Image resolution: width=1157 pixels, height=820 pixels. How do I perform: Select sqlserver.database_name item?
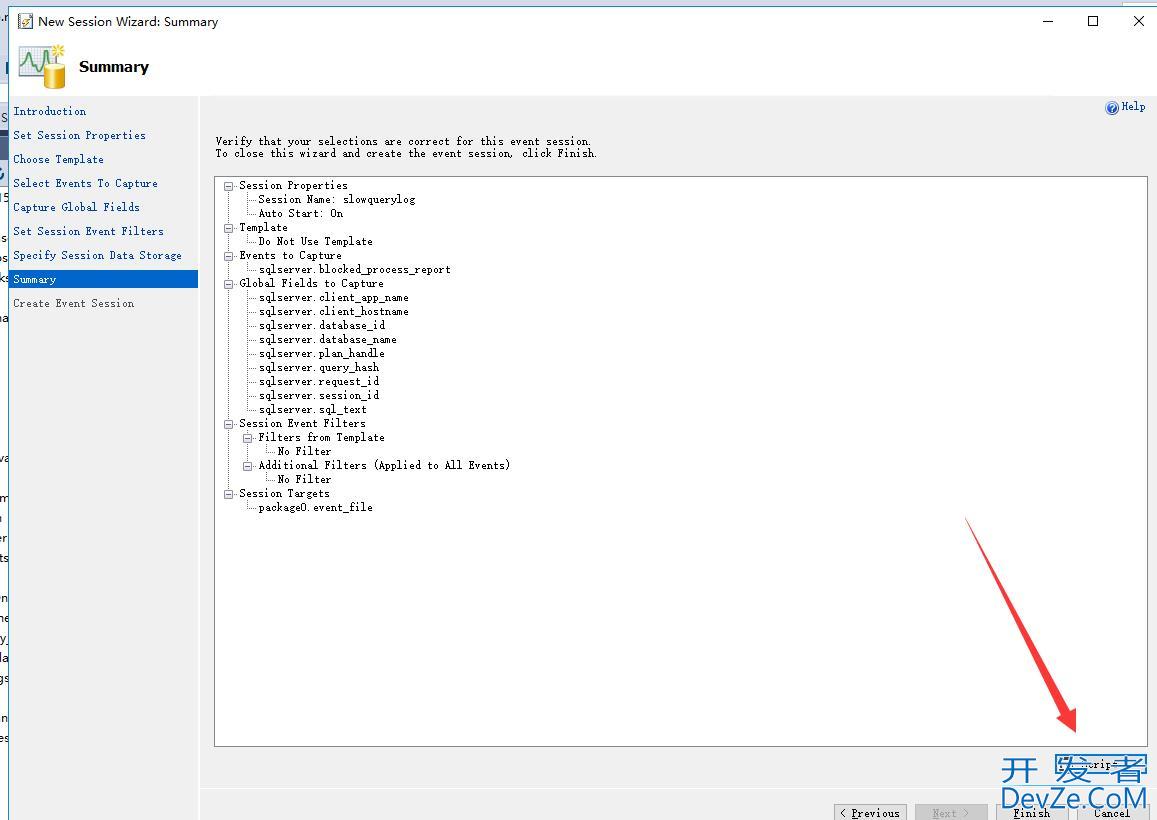328,340
